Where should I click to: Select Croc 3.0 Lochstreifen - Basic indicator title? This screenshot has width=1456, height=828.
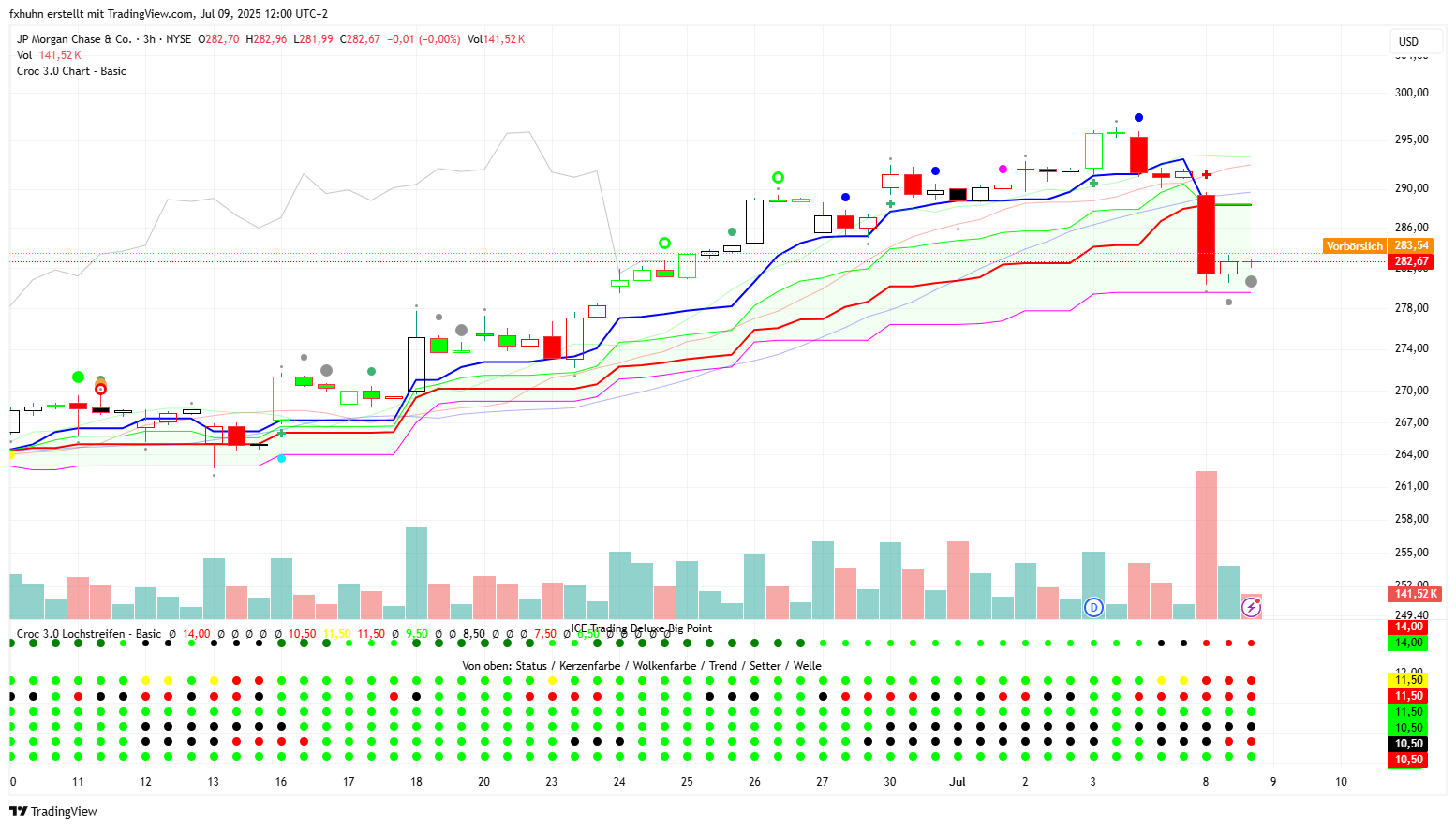coord(89,634)
